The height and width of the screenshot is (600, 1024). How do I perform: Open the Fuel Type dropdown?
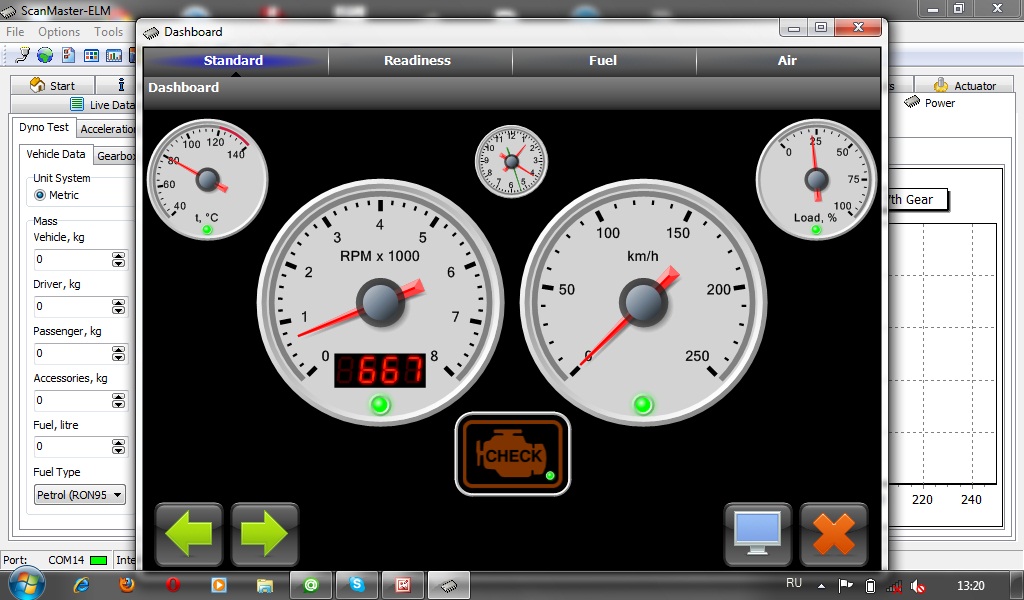[80, 494]
